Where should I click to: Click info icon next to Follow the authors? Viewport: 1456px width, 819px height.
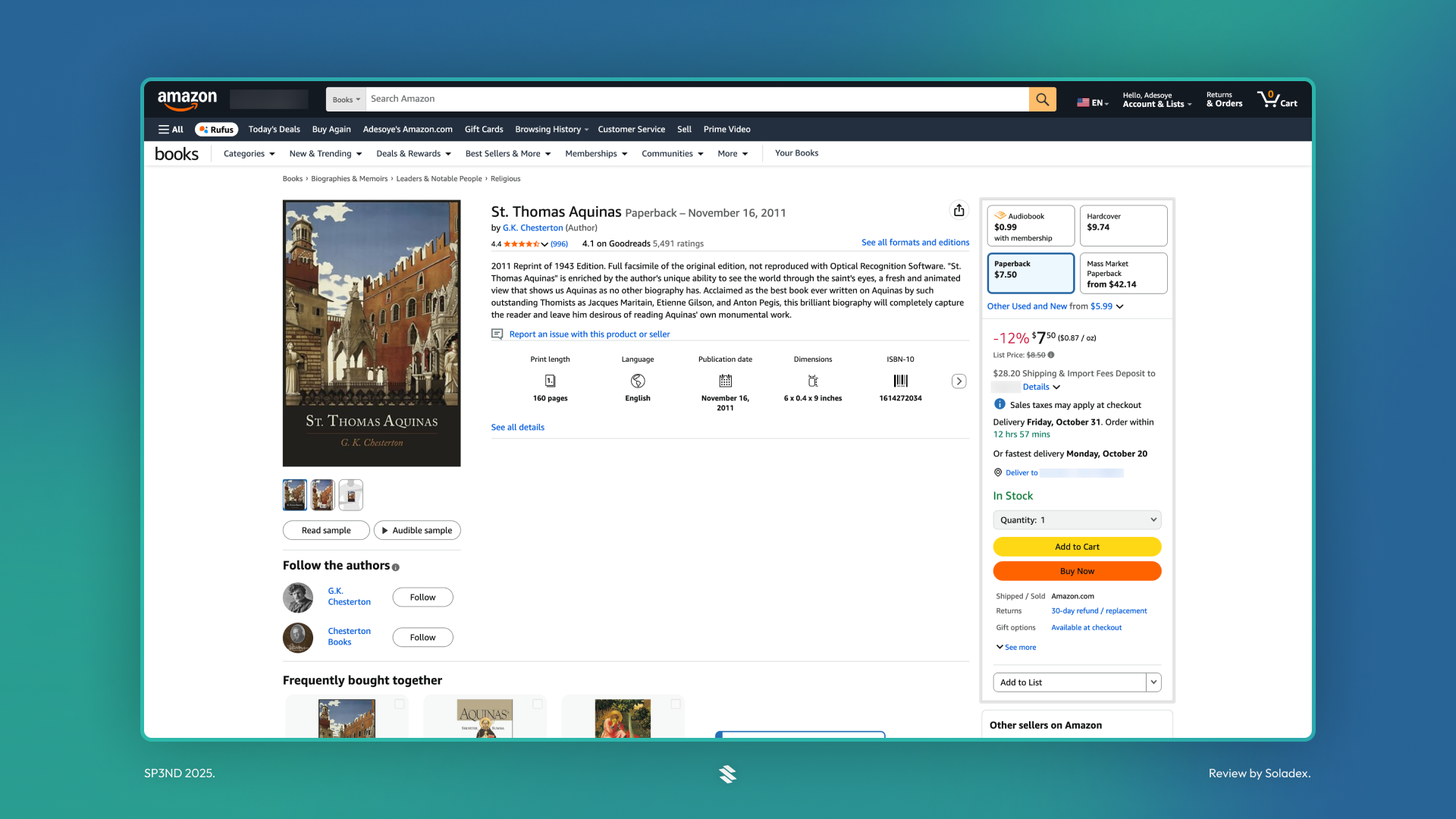(395, 567)
